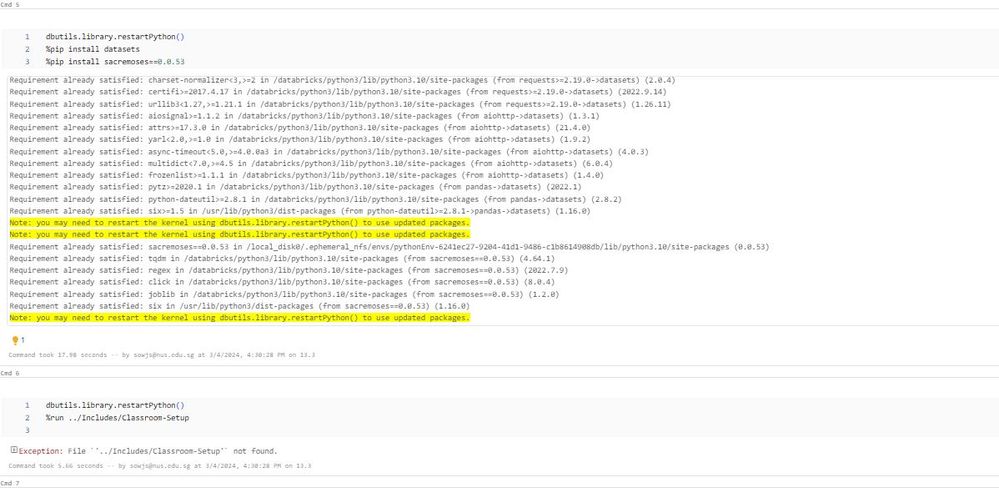
Task: Place cursor on '%pip install datasets' line
Action: (x=93, y=49)
